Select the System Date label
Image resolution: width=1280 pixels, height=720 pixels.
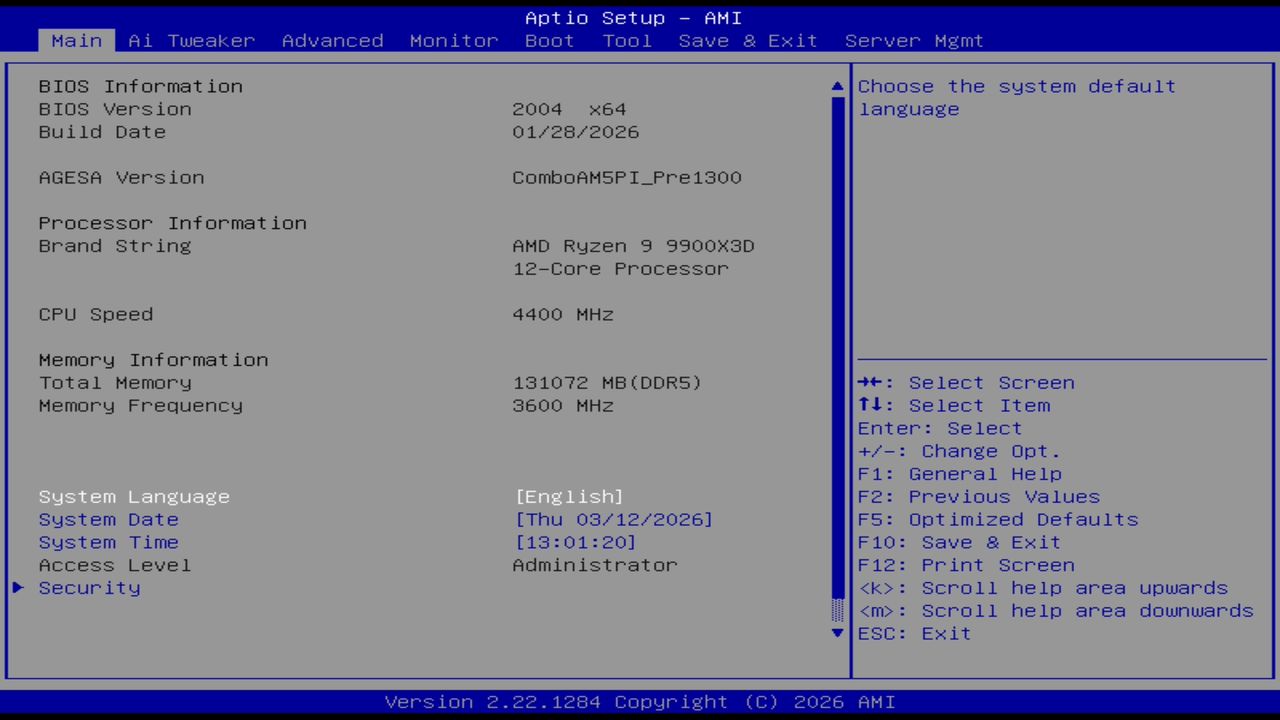tap(109, 520)
